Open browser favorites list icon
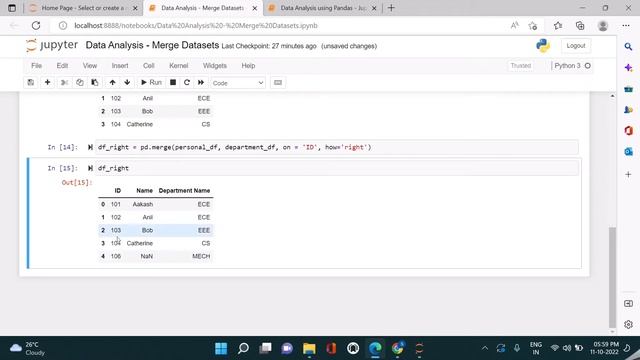Viewport: 640px width, 360px height. point(558,26)
